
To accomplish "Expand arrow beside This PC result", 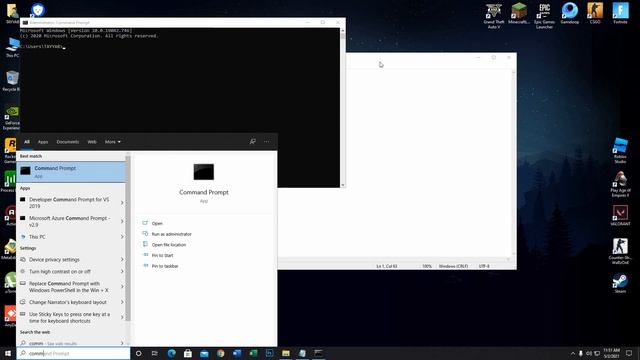I will click(x=122, y=237).
